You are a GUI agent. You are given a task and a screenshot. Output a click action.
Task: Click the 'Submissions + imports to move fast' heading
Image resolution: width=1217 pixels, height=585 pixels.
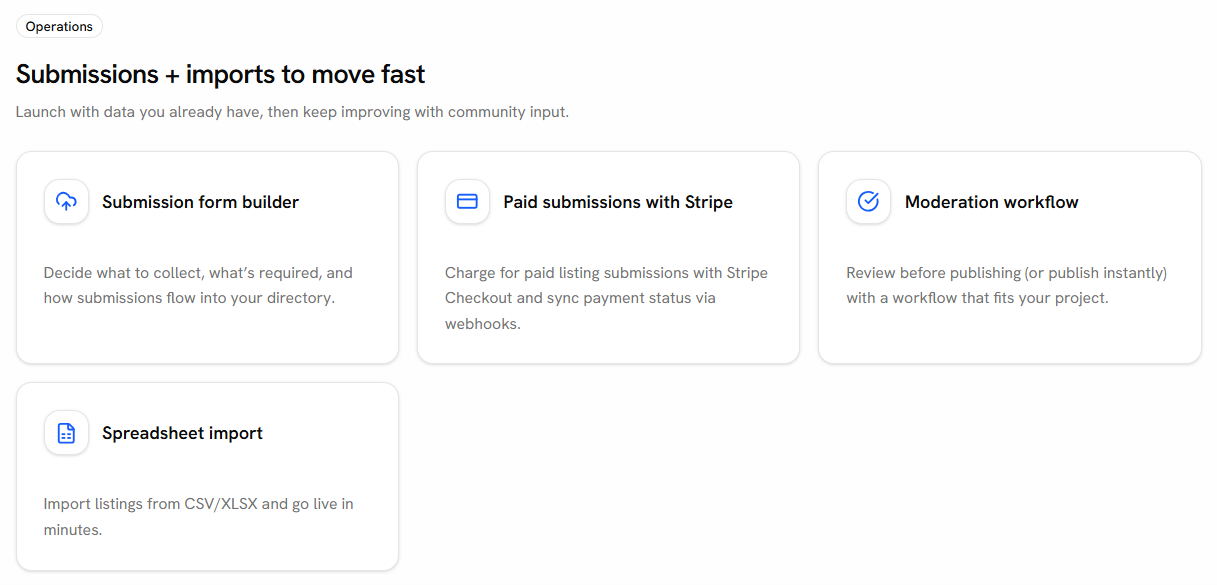[220, 75]
